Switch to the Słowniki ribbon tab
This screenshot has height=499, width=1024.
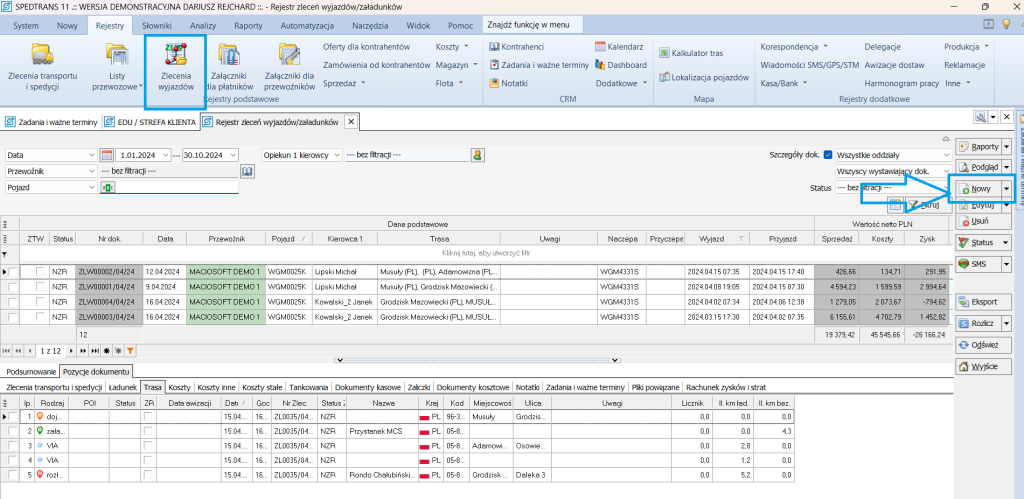[x=155, y=23]
